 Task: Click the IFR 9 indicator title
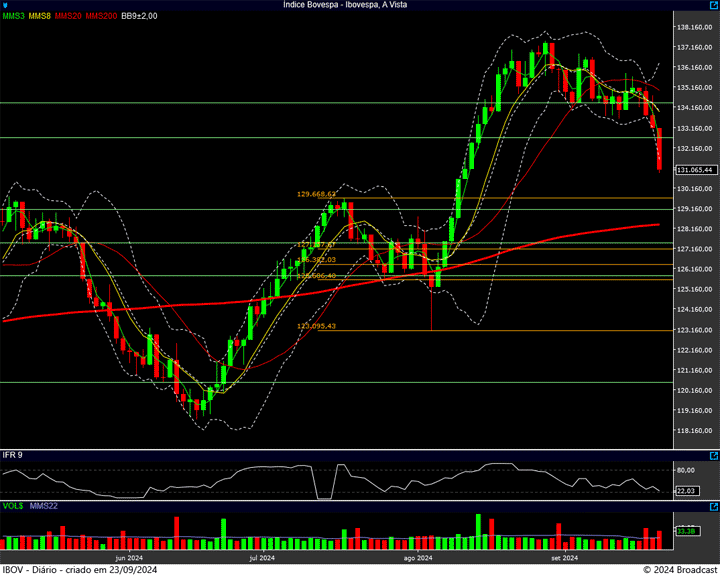point(12,455)
